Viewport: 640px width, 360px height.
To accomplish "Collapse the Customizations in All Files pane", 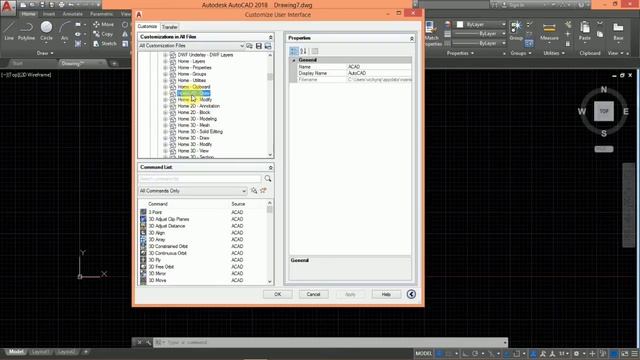I will pyautogui.click(x=270, y=37).
